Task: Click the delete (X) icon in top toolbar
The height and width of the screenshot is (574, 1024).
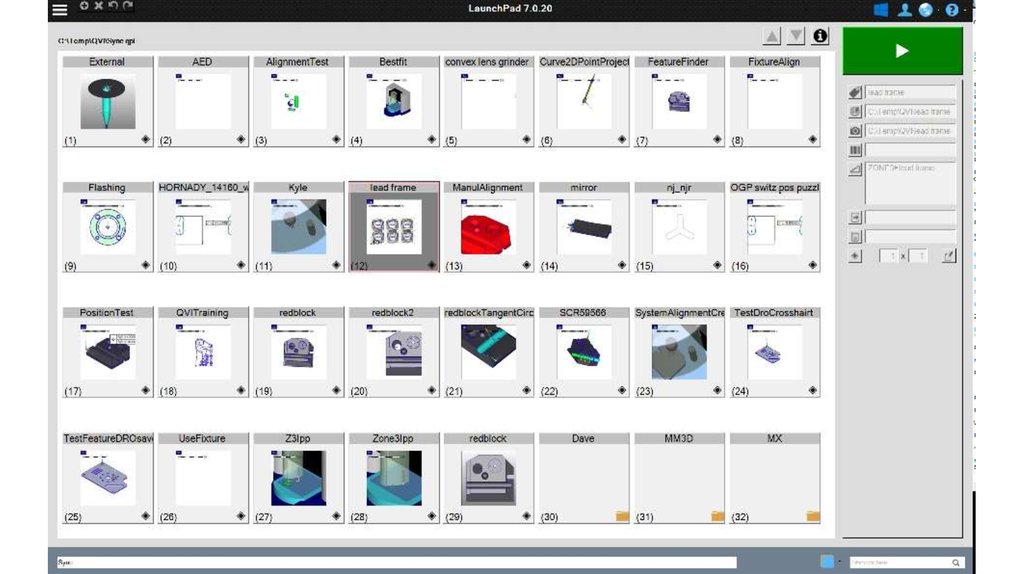Action: click(x=98, y=7)
